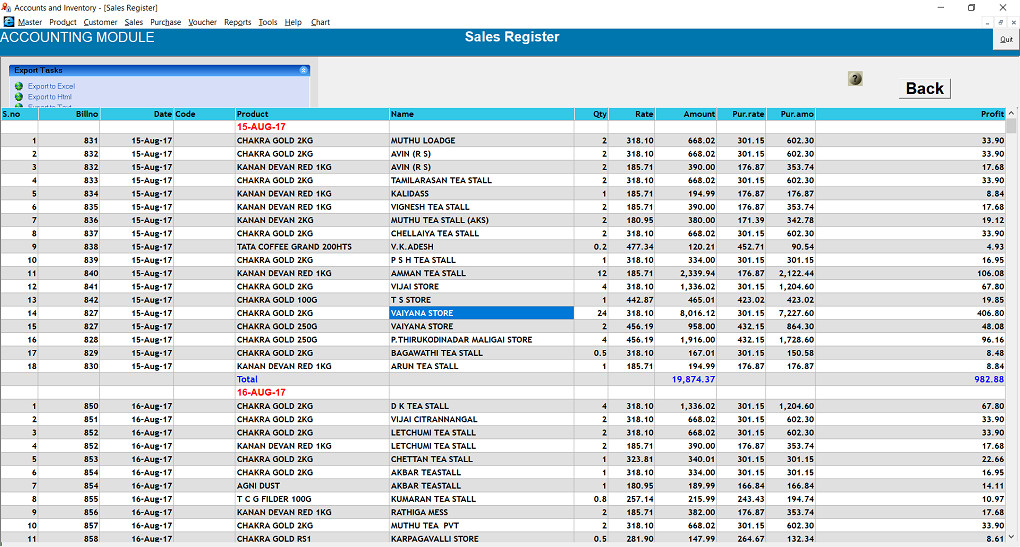Click the Export to Excel globe icon
Viewport: 1020px width, 547px height.
pyautogui.click(x=18, y=87)
